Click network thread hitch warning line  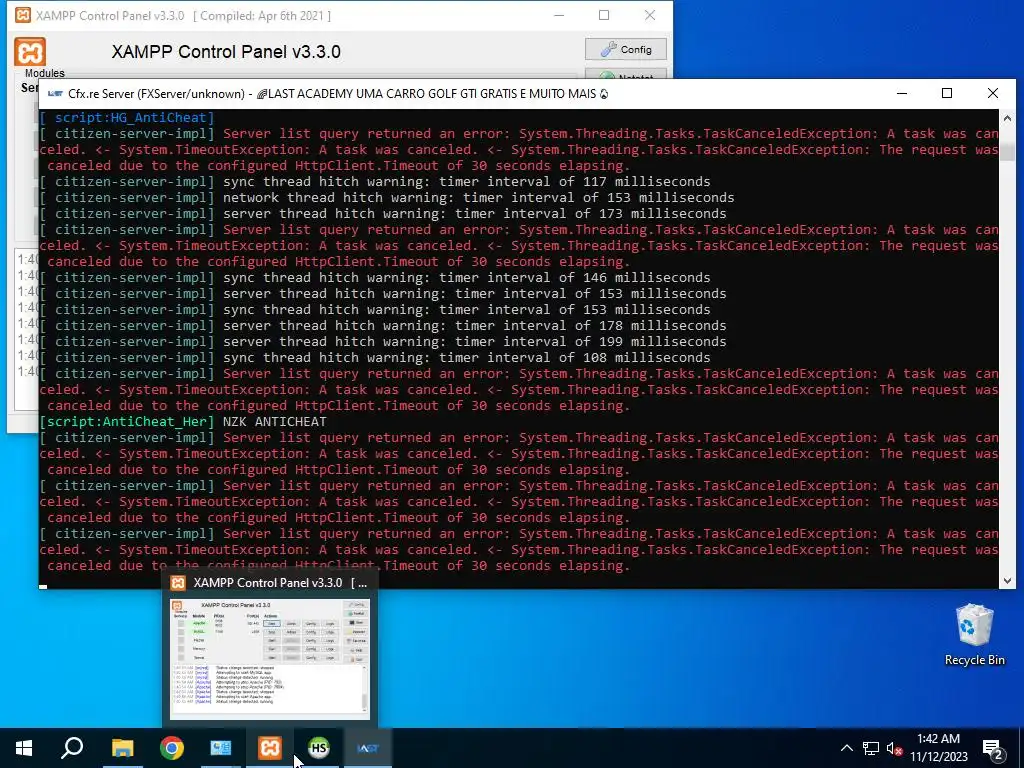(387, 197)
